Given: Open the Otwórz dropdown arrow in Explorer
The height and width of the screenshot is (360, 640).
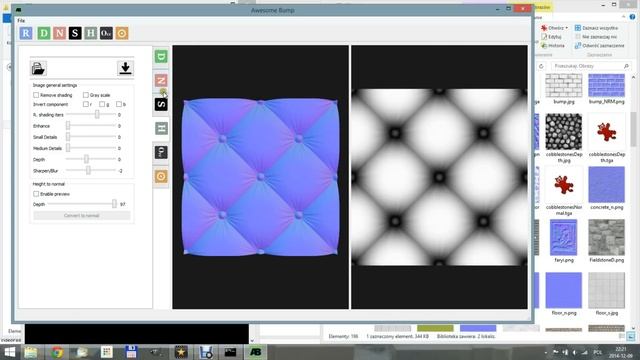Looking at the screenshot, I should (x=567, y=28).
